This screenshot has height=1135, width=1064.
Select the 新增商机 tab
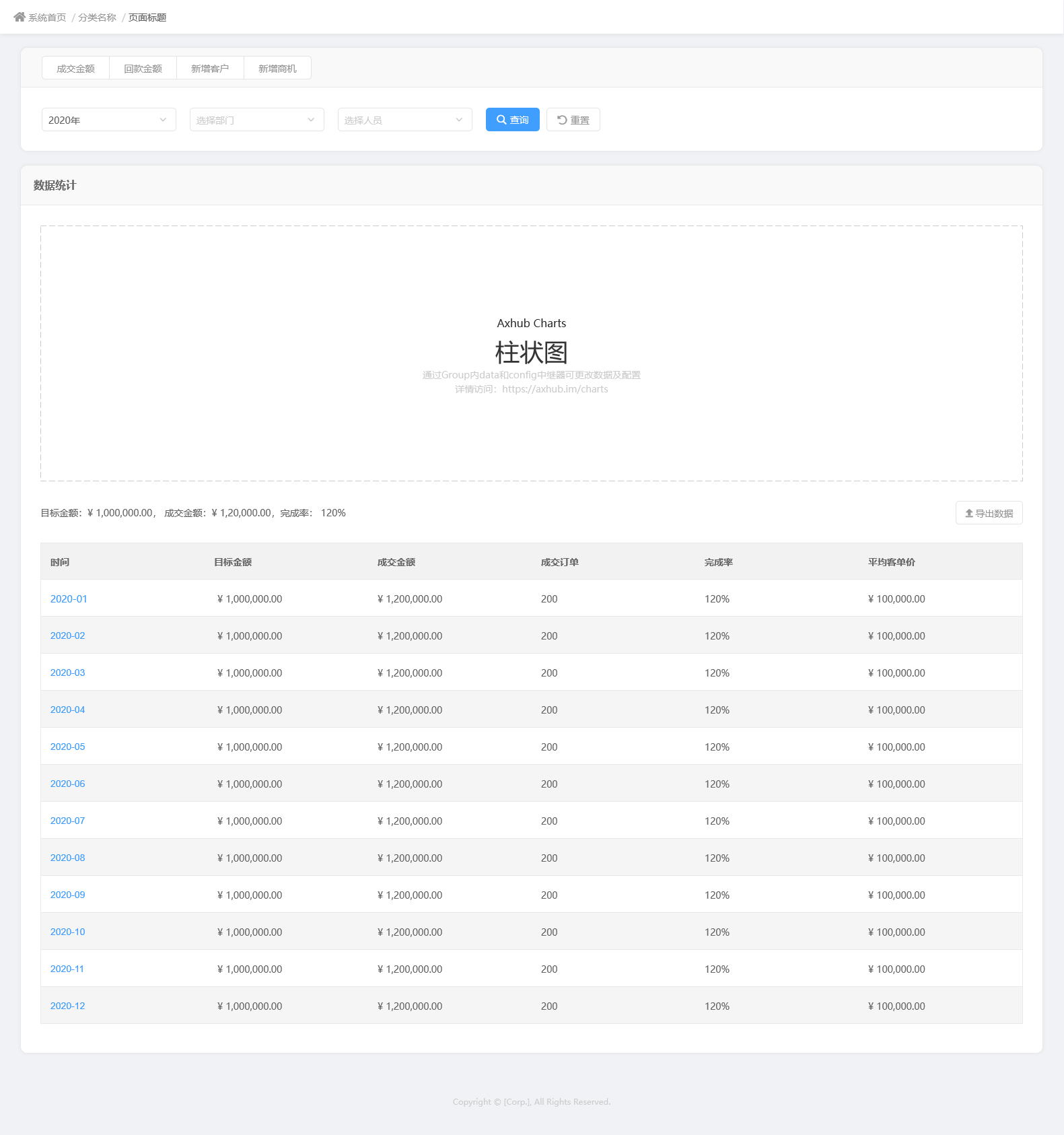277,68
